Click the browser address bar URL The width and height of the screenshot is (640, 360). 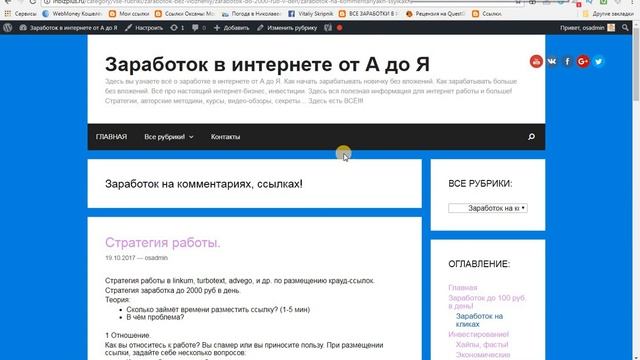[233, 2]
